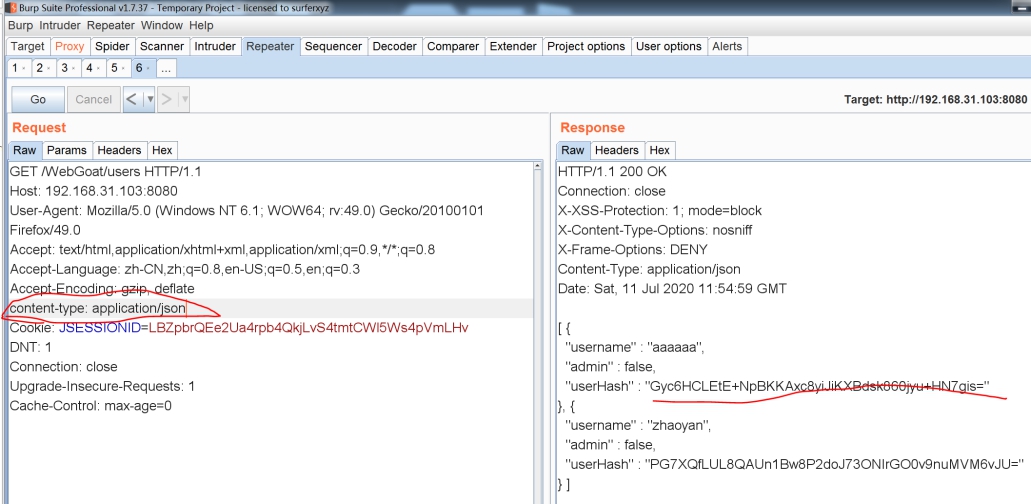Switch to the Target tab
Screen dimensions: 1031x504
28,47
